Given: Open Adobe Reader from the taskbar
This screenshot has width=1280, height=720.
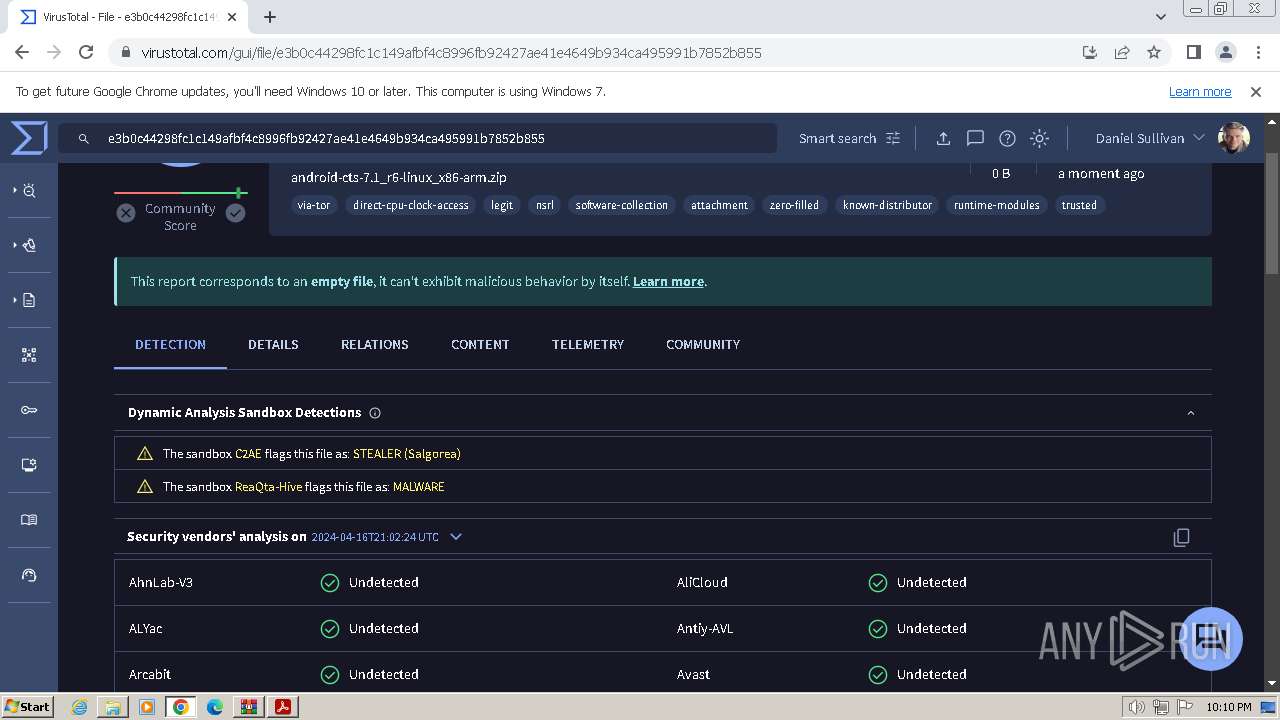Looking at the screenshot, I should coord(283,706).
